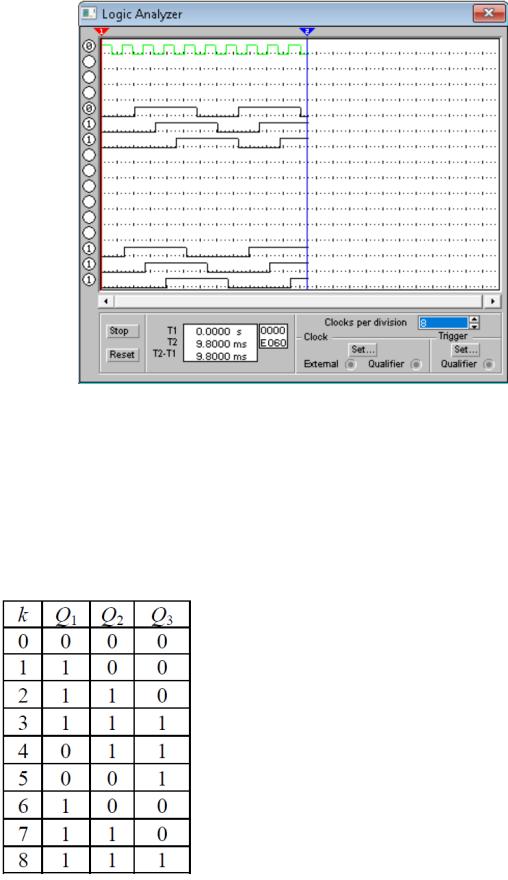Click the T2-T1 difference value
This screenshot has width=508, height=880.
click(x=221, y=356)
